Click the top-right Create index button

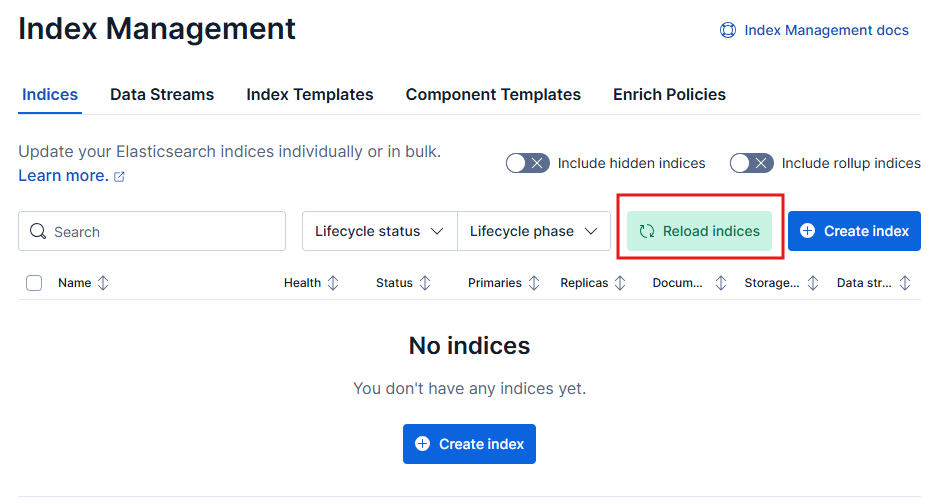[854, 231]
